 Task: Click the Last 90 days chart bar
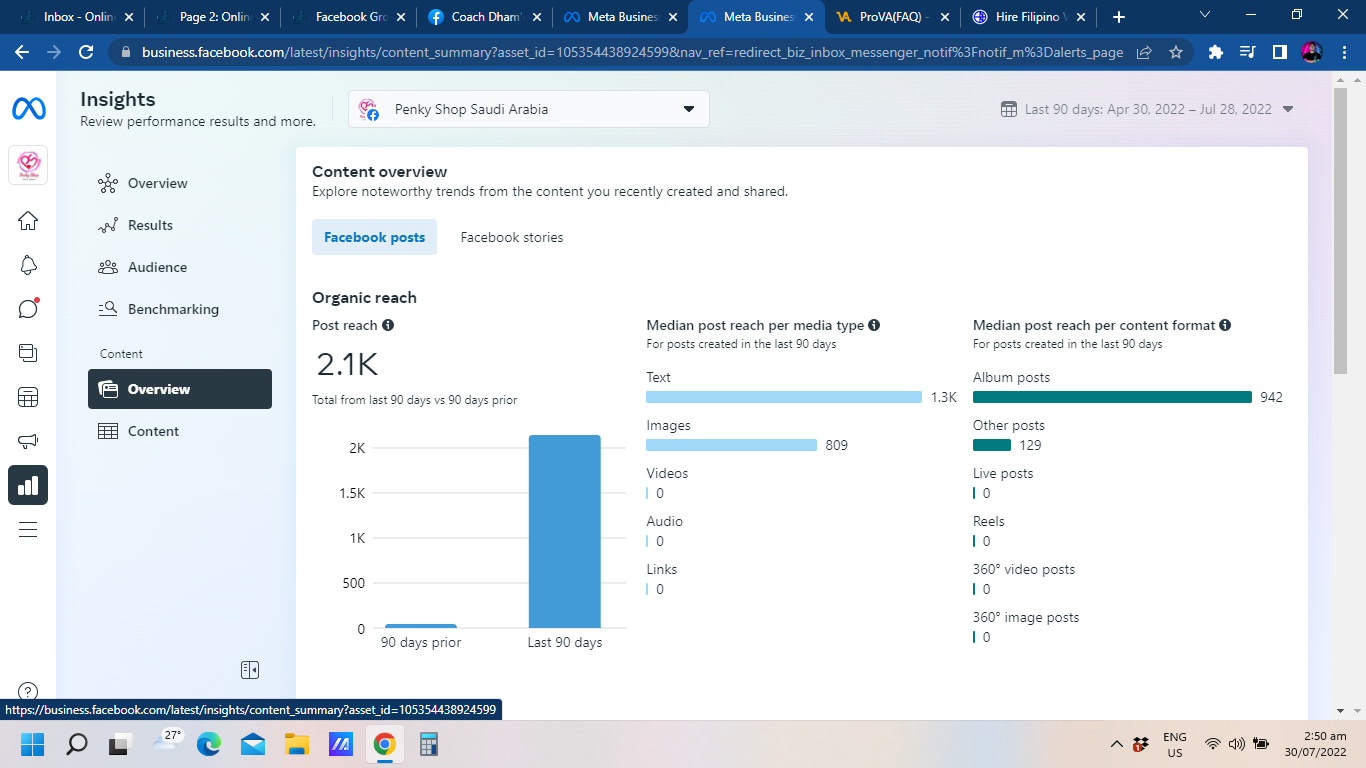click(564, 531)
